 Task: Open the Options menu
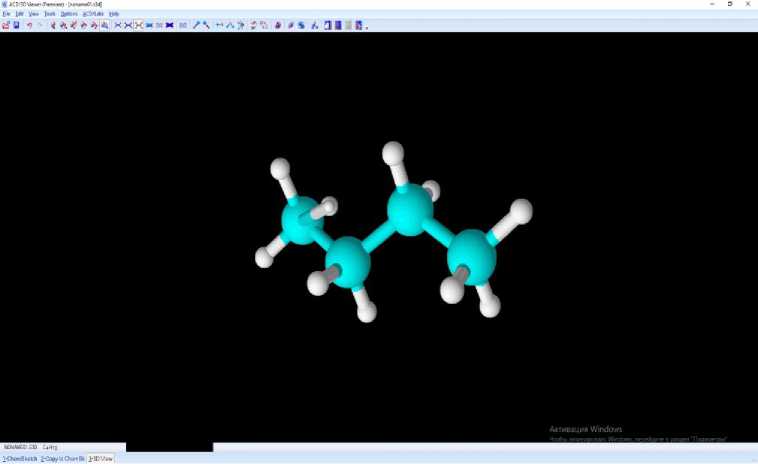[69, 14]
